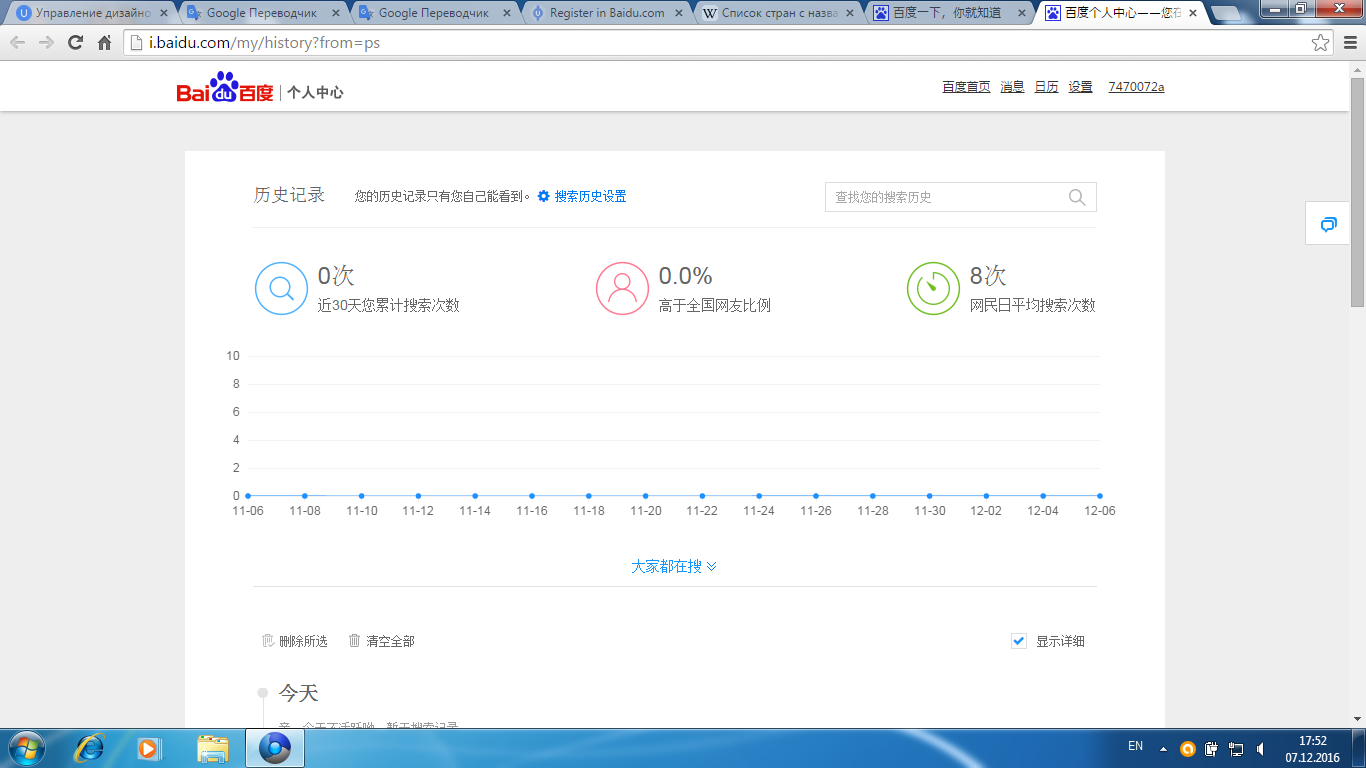Click the gear icon beside 搜索历史设置
Screen dimensions: 1366x768
(544, 196)
